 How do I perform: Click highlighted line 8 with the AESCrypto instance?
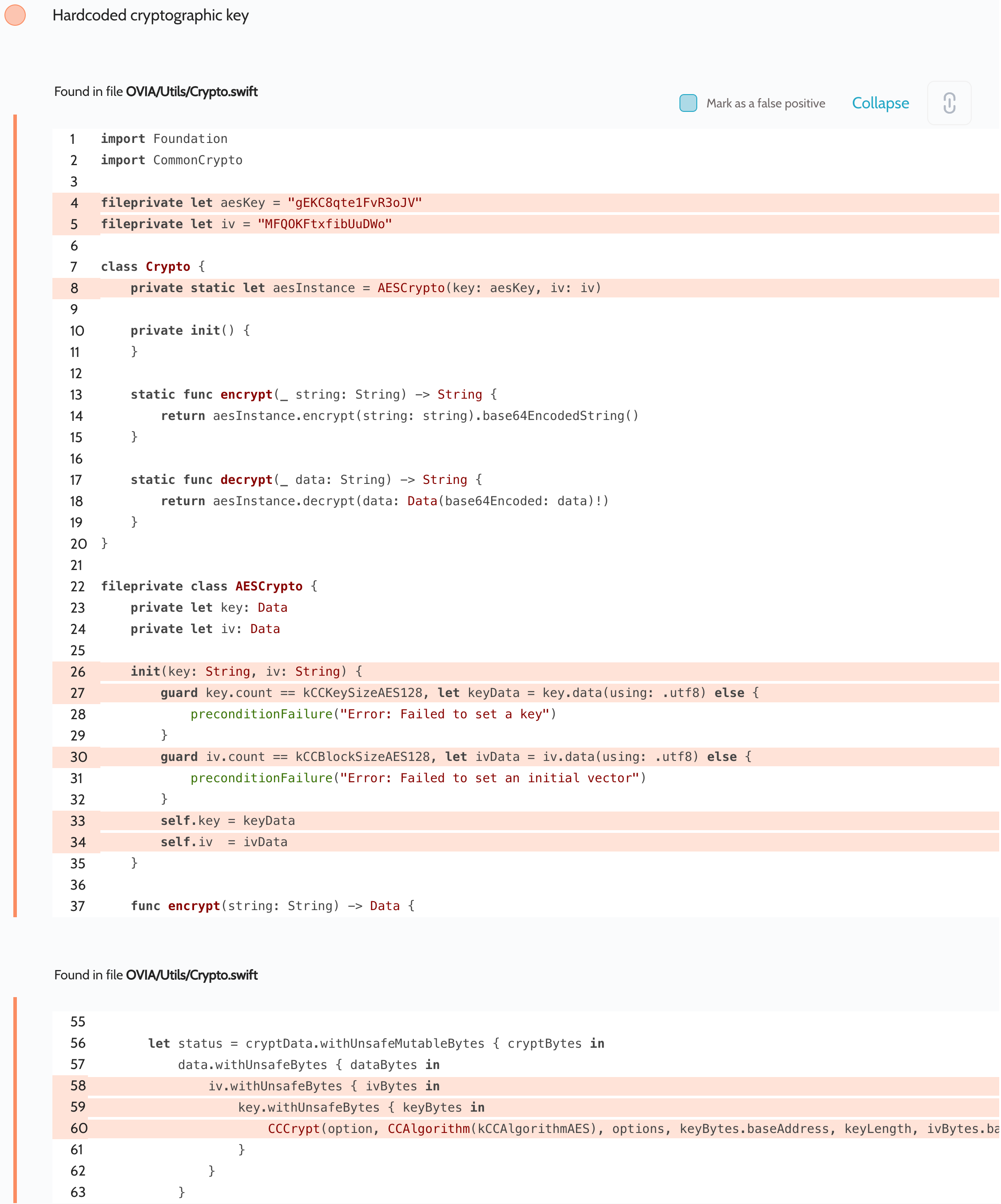tap(365, 288)
